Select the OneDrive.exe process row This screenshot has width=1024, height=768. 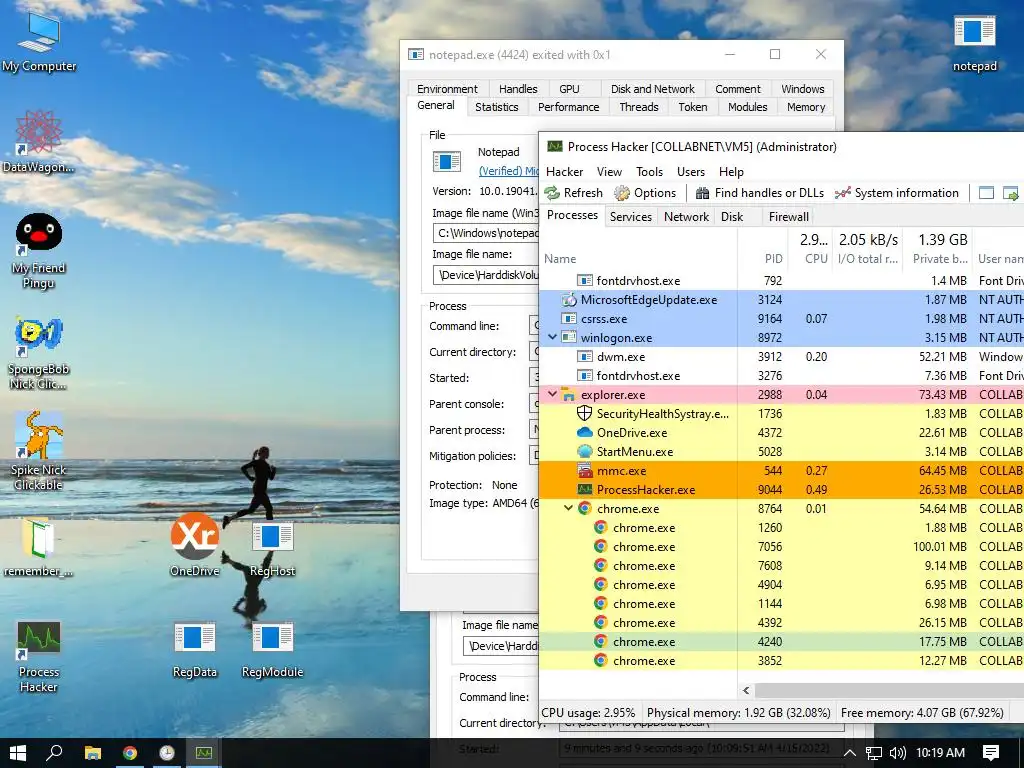coord(781,433)
